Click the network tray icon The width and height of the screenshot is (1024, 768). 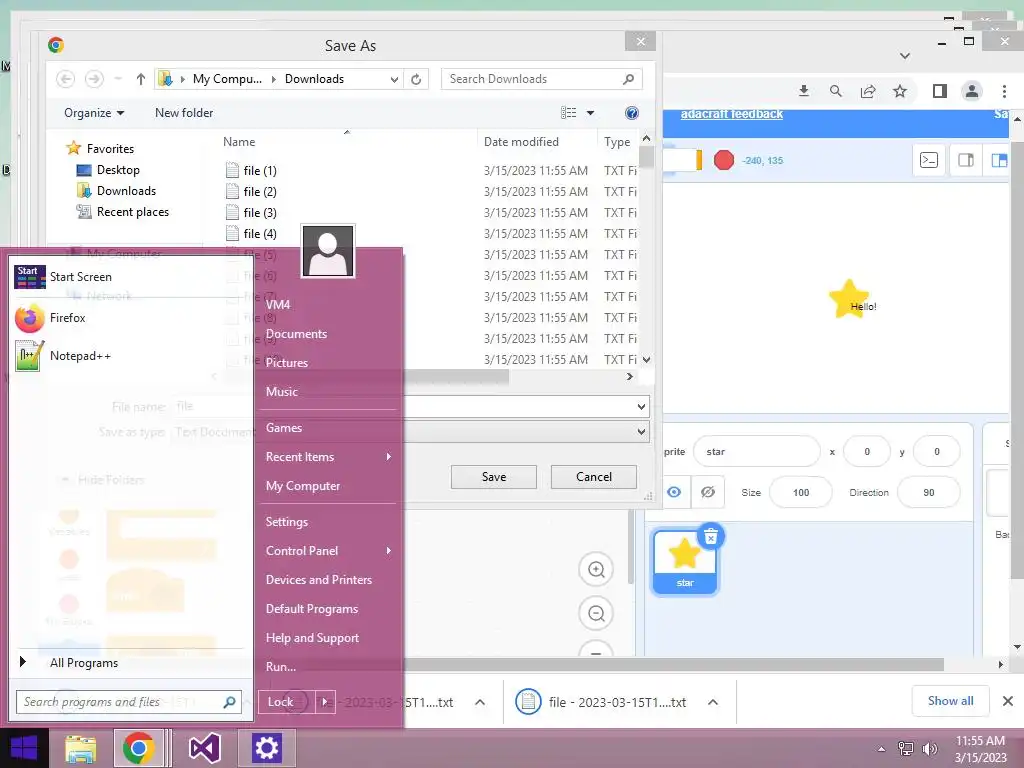[906, 748]
